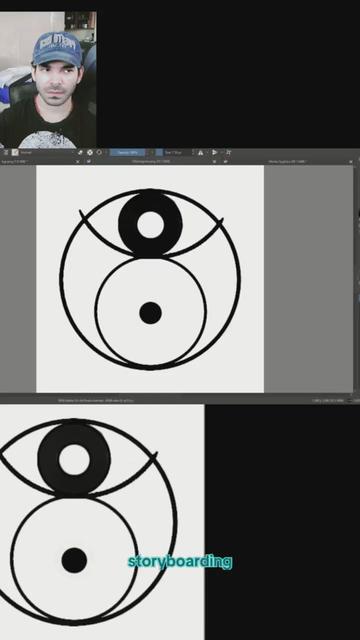Click the "storyboarding" caption text
Image resolution: width=360 pixels, height=640 pixels.
pos(180,562)
